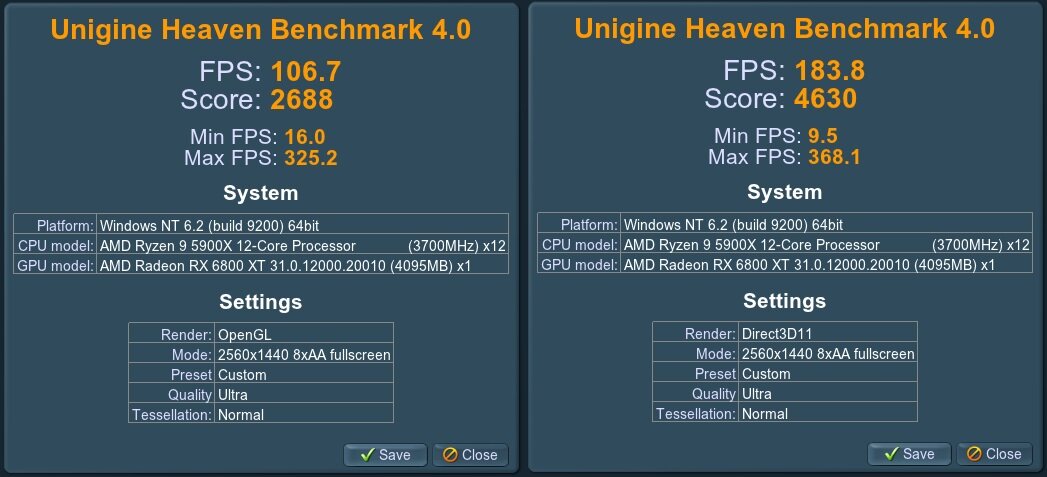This screenshot has height=477, width=1047.
Task: Click Preset Custom in Direct3D11 window
Action: click(x=828, y=373)
